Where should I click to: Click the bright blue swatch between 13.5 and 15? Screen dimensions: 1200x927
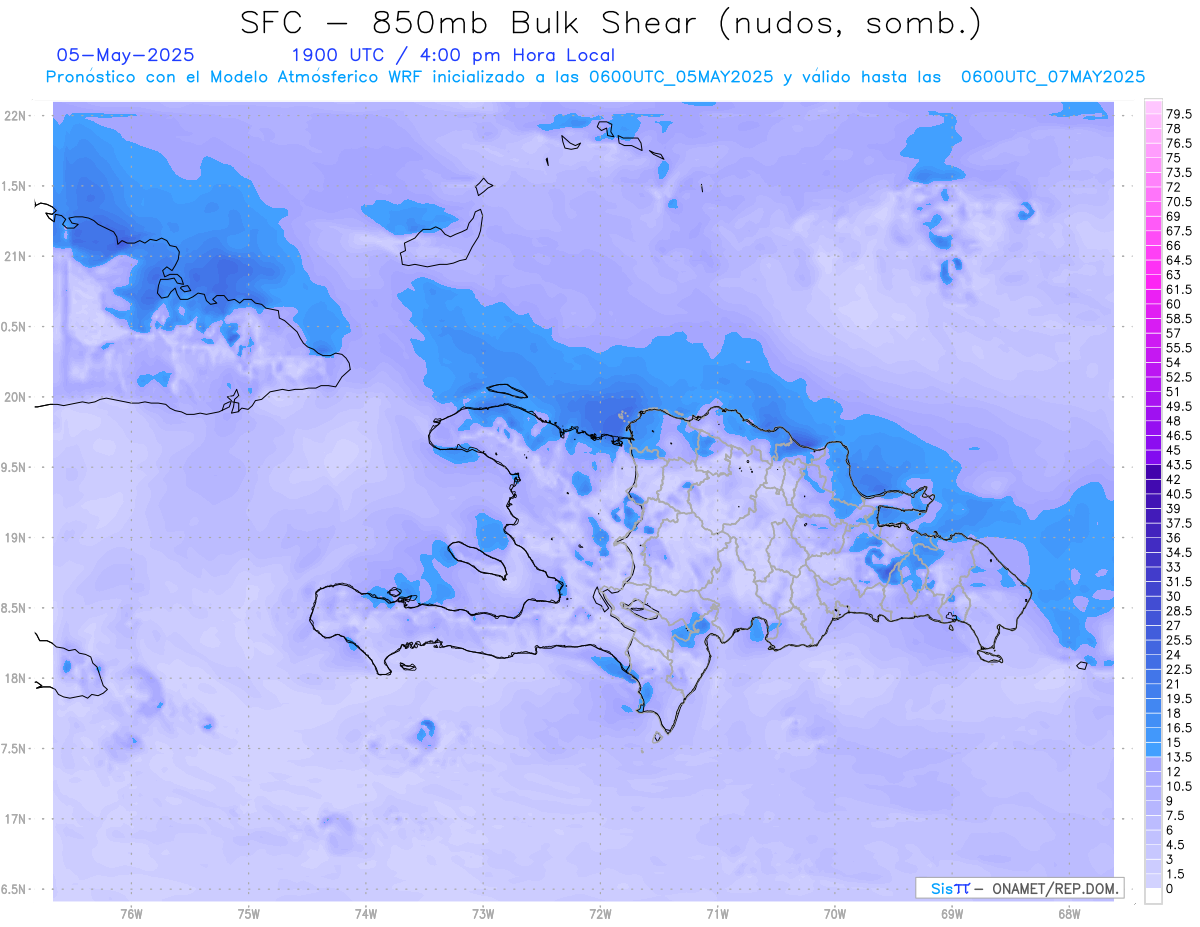point(1153,749)
